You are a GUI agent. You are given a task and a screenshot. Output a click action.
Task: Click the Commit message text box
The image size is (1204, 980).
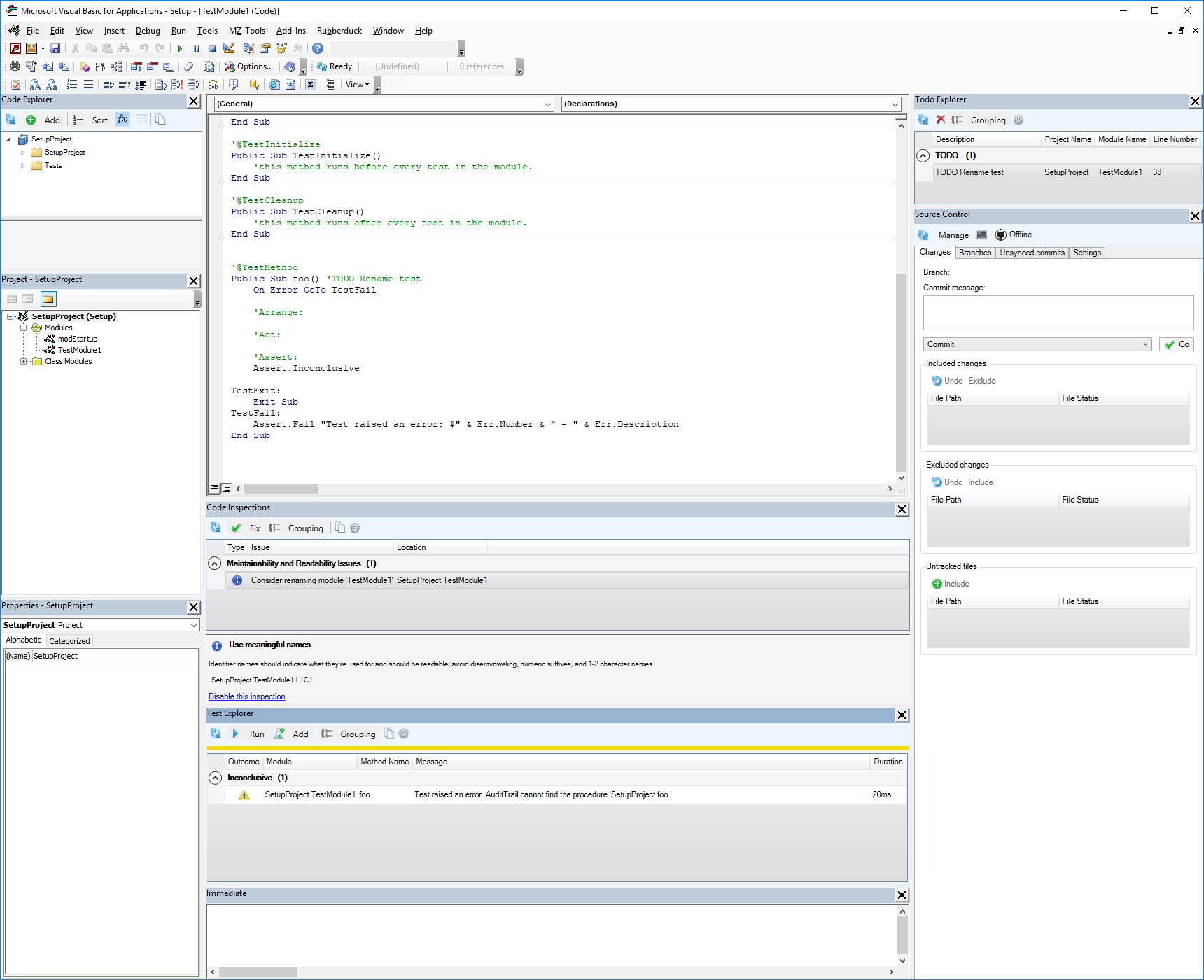coord(1058,313)
